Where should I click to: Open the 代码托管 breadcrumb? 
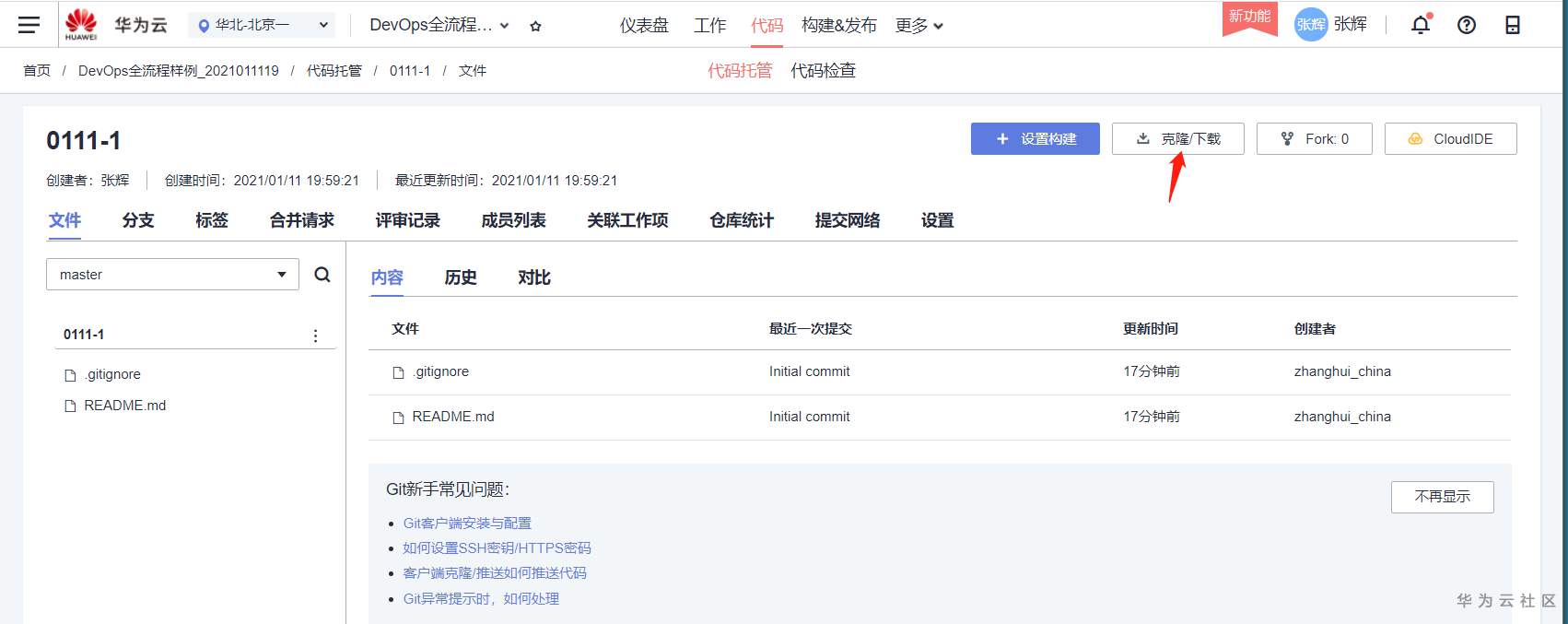click(334, 70)
